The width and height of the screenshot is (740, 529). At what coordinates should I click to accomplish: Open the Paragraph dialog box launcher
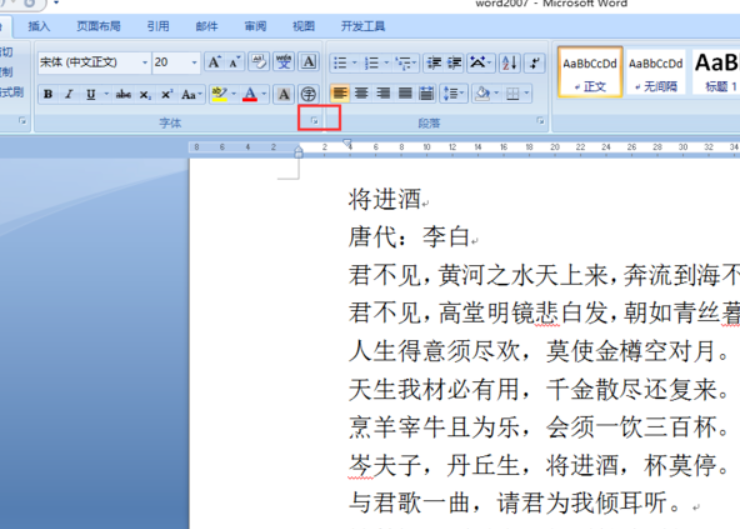pyautogui.click(x=540, y=121)
